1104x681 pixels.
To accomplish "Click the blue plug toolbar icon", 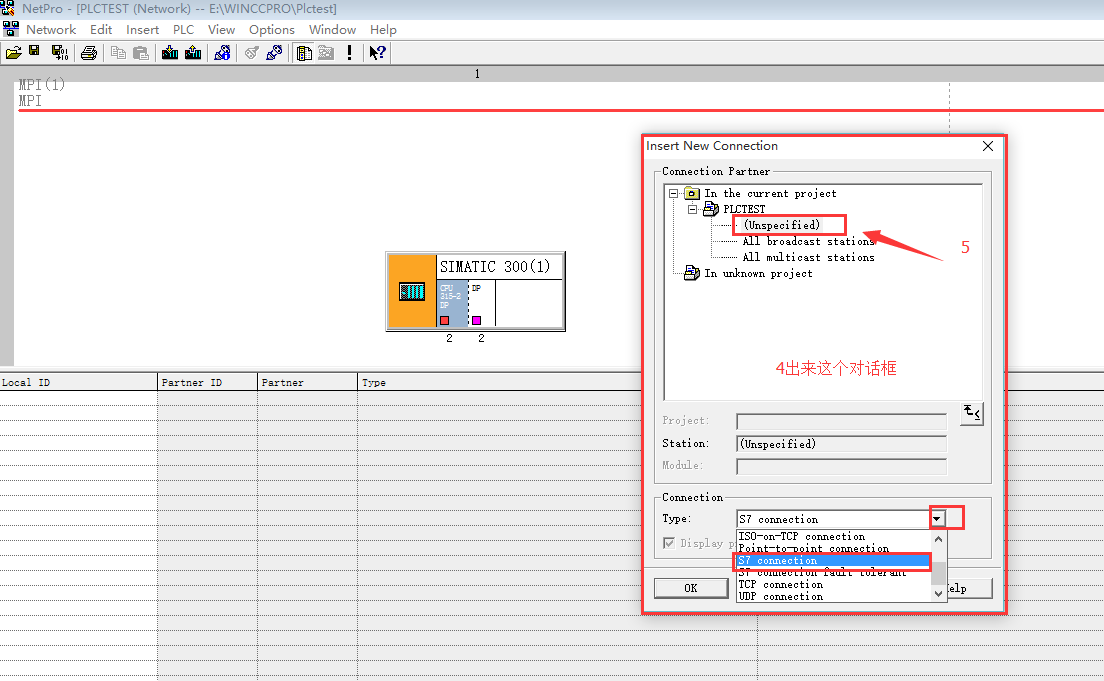I will tap(275, 53).
